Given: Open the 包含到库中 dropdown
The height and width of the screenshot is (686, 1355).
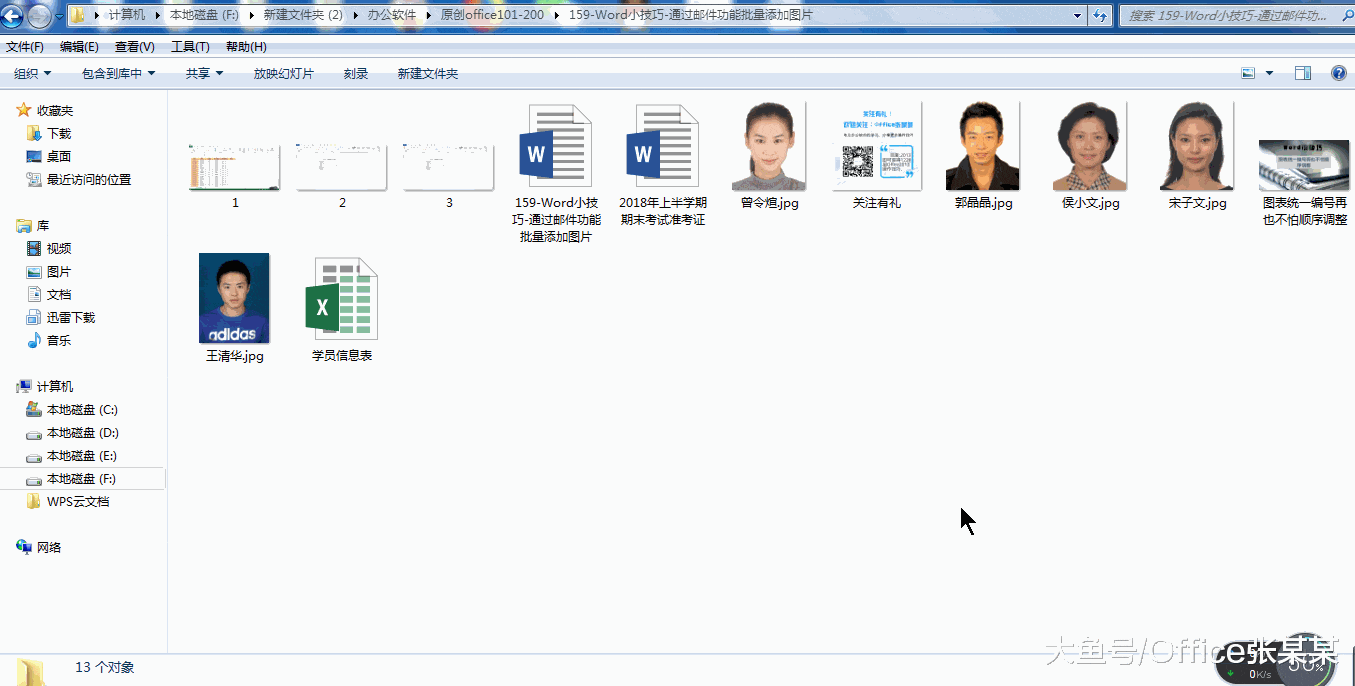Looking at the screenshot, I should point(119,73).
